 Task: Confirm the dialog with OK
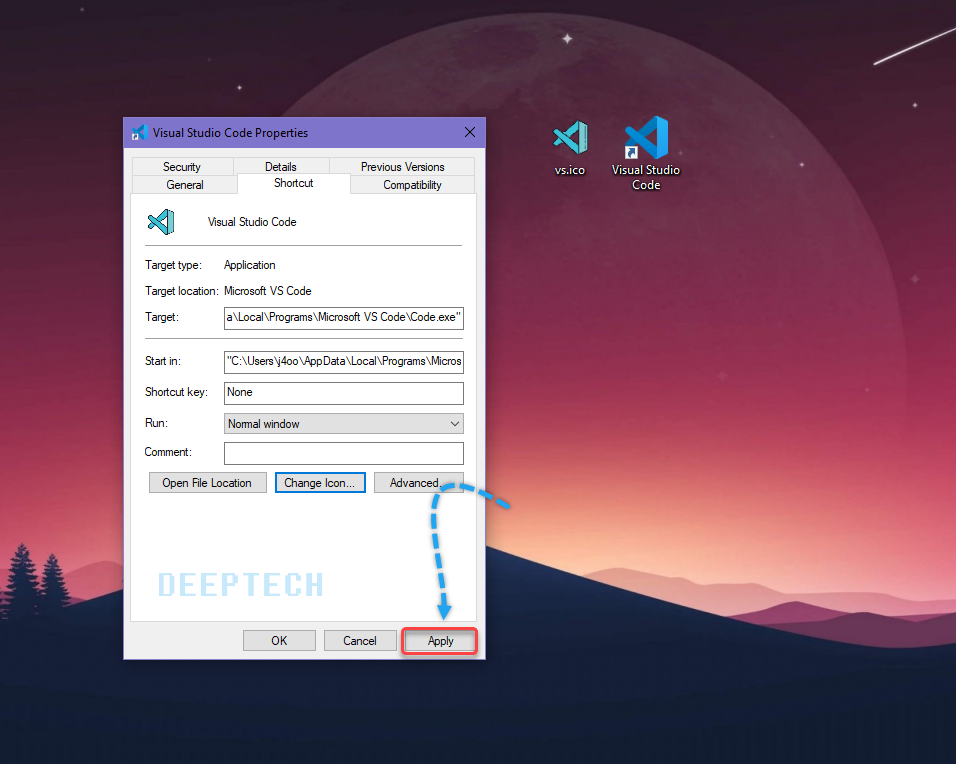279,641
